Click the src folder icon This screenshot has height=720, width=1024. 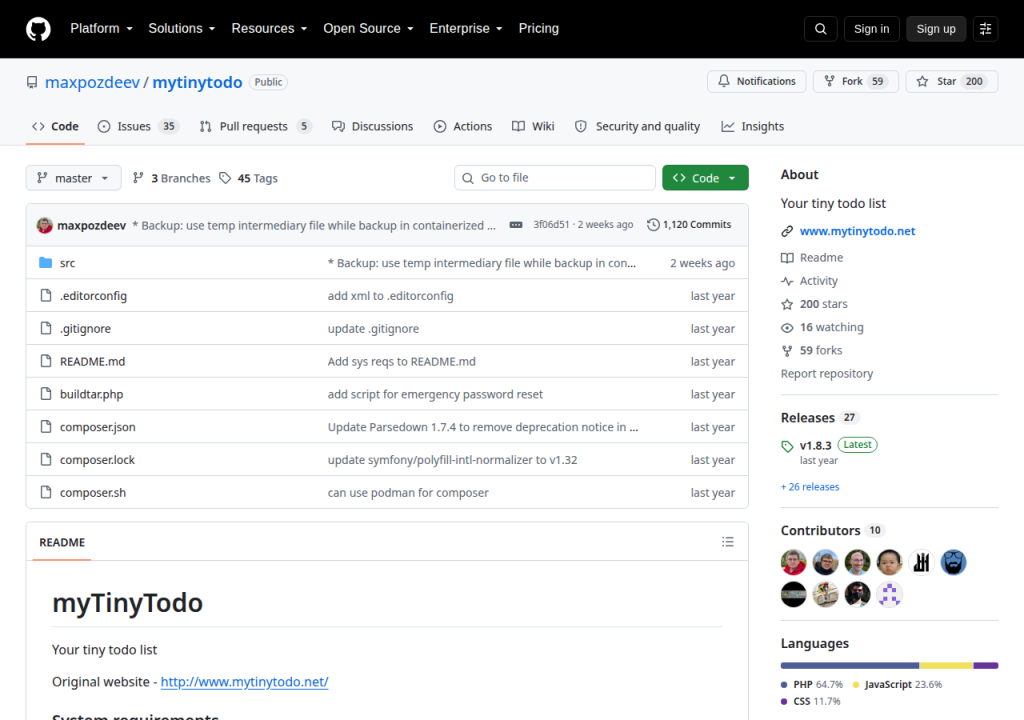46,263
